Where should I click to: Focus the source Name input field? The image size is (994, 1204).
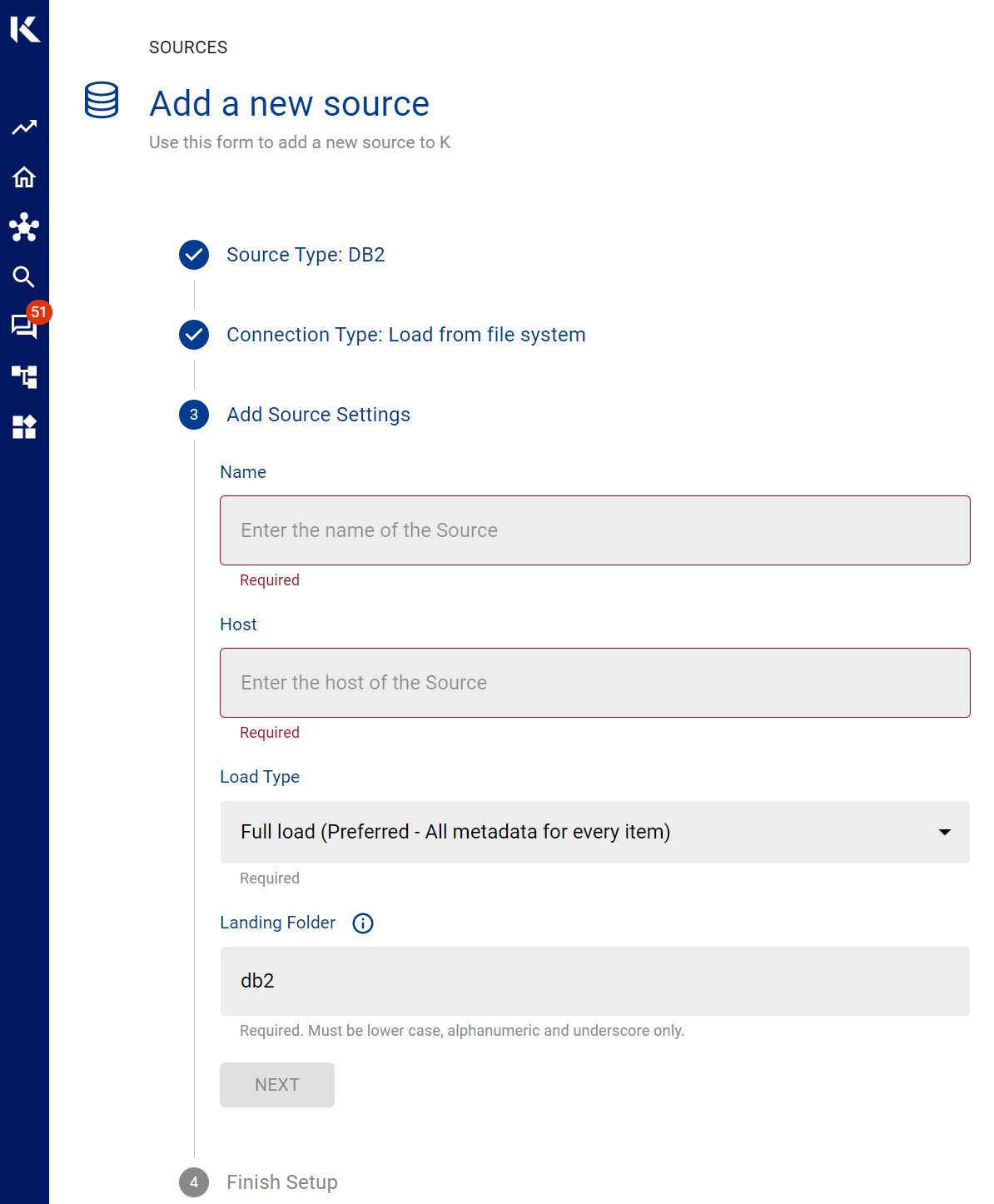click(594, 530)
